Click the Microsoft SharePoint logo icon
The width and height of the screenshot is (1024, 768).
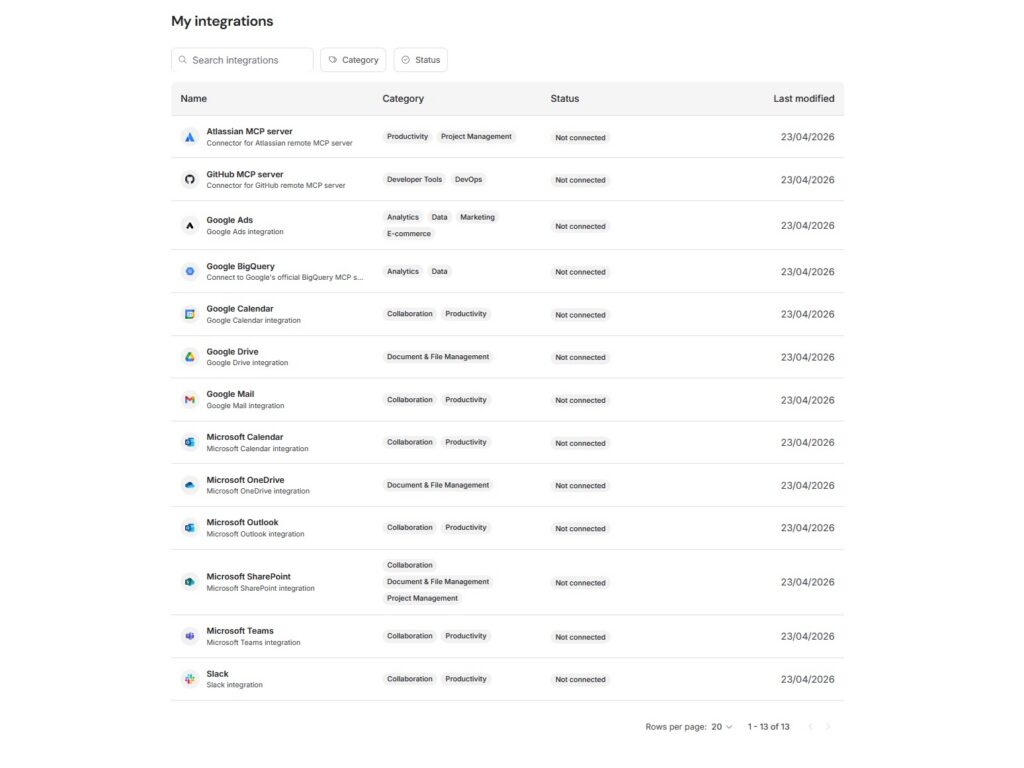pos(189,582)
